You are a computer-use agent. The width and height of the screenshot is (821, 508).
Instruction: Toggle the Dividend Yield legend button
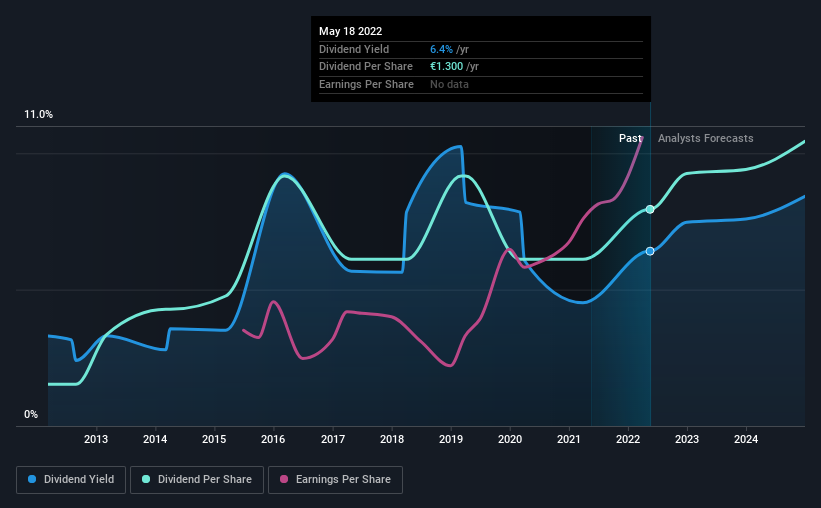click(71, 480)
